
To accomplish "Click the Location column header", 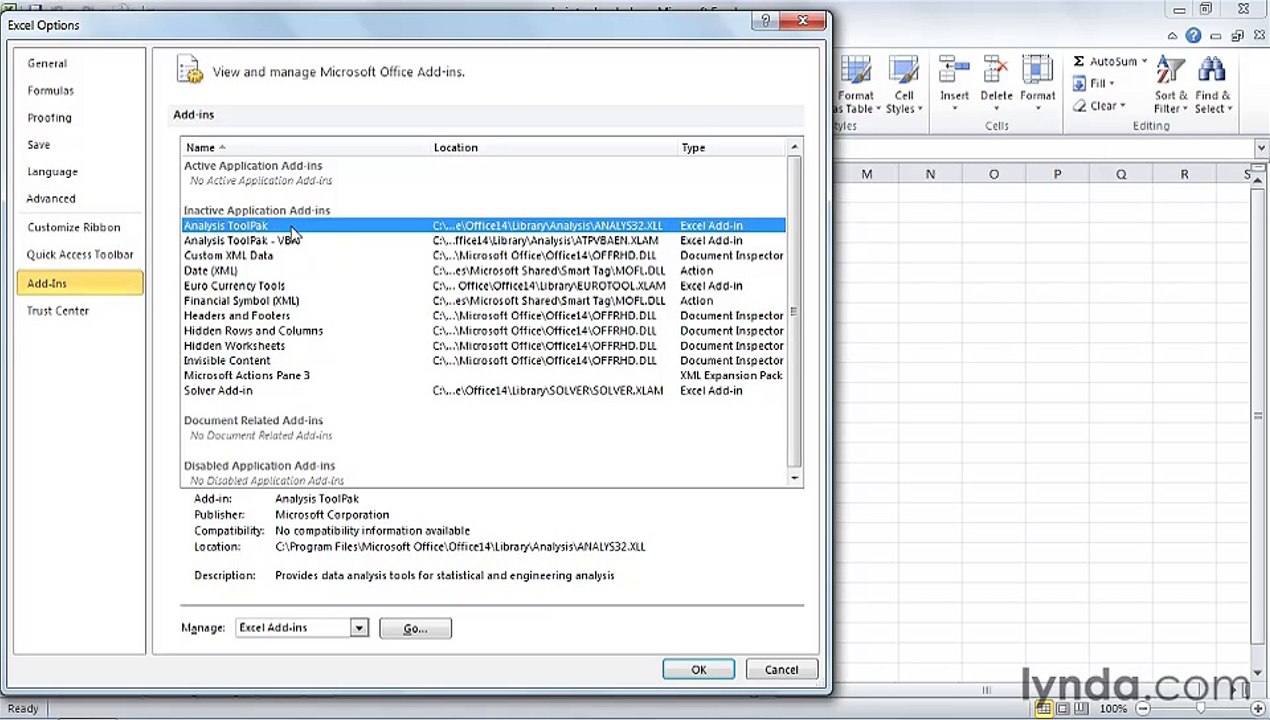I will (554, 147).
